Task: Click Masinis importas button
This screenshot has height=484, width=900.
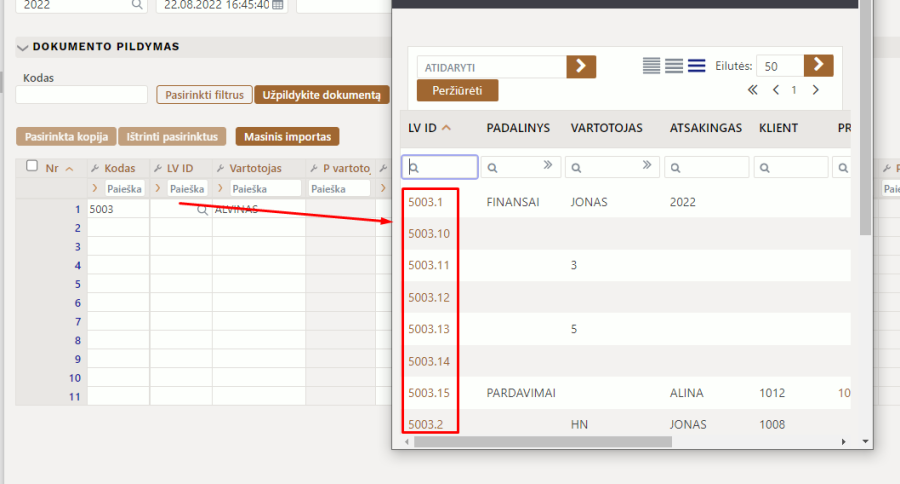Action: click(288, 137)
